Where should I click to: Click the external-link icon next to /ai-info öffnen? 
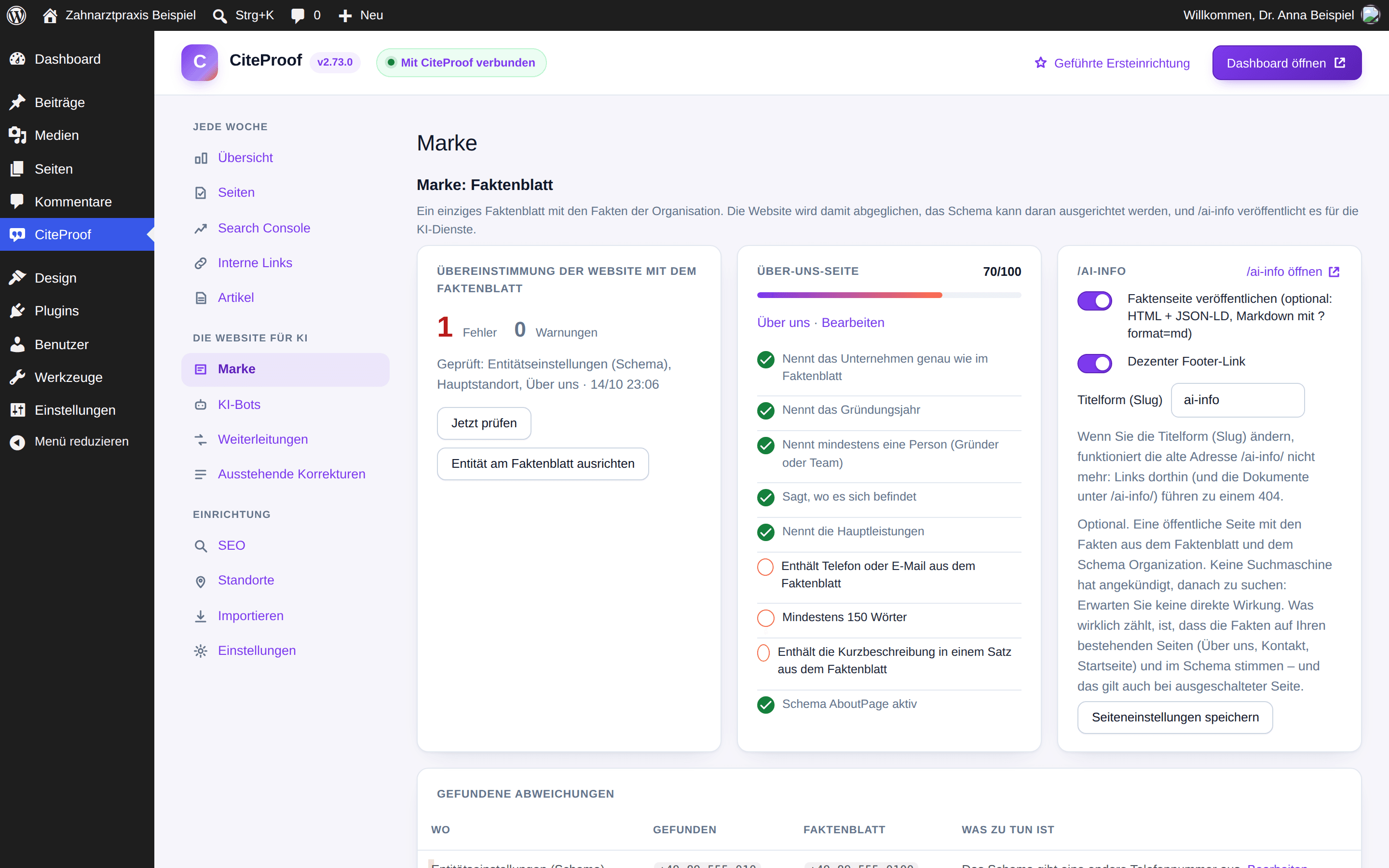(1334, 271)
